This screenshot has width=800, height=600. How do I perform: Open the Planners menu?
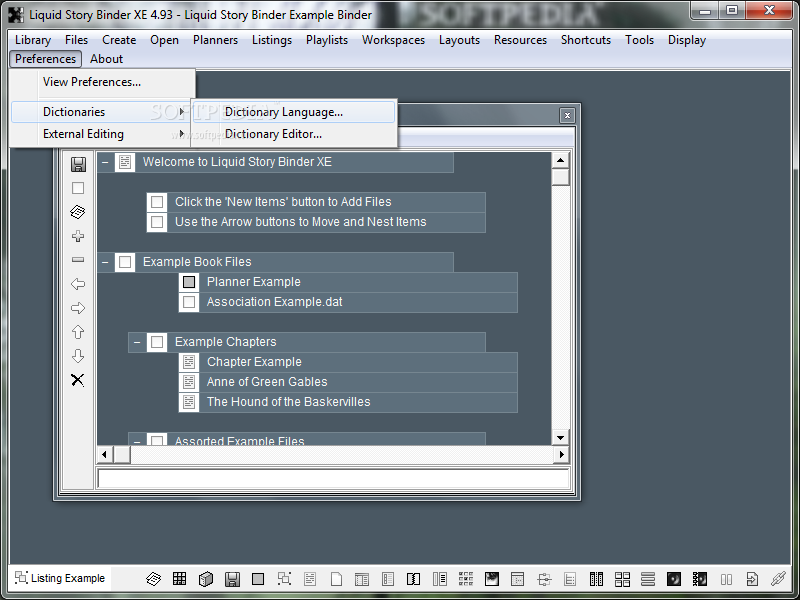coord(215,40)
